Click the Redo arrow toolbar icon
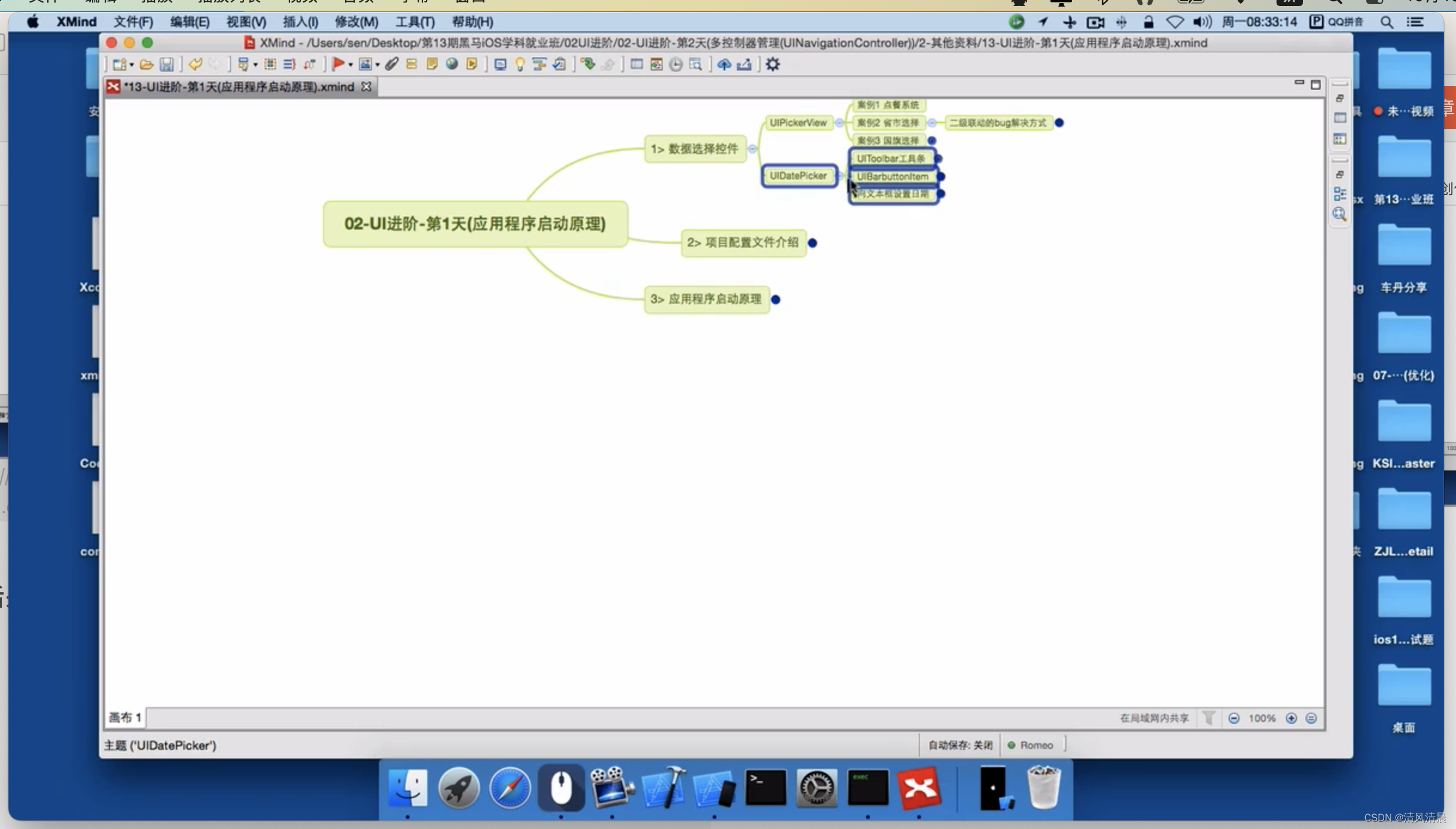Image resolution: width=1456 pixels, height=829 pixels. pos(215,64)
